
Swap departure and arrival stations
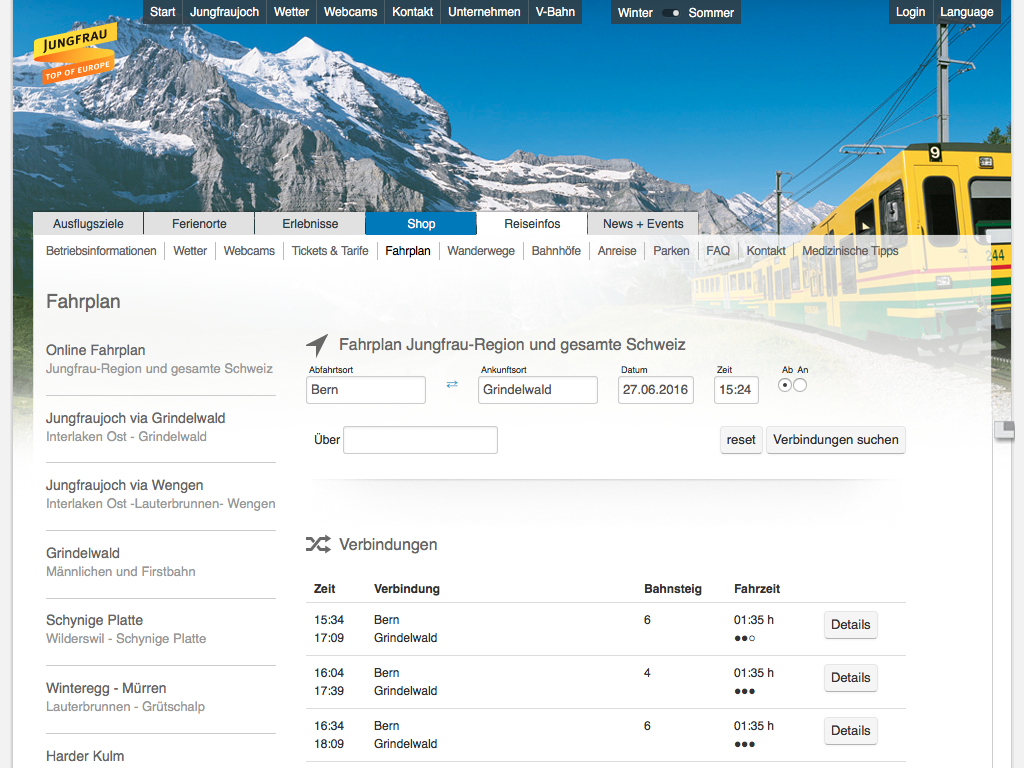click(452, 384)
